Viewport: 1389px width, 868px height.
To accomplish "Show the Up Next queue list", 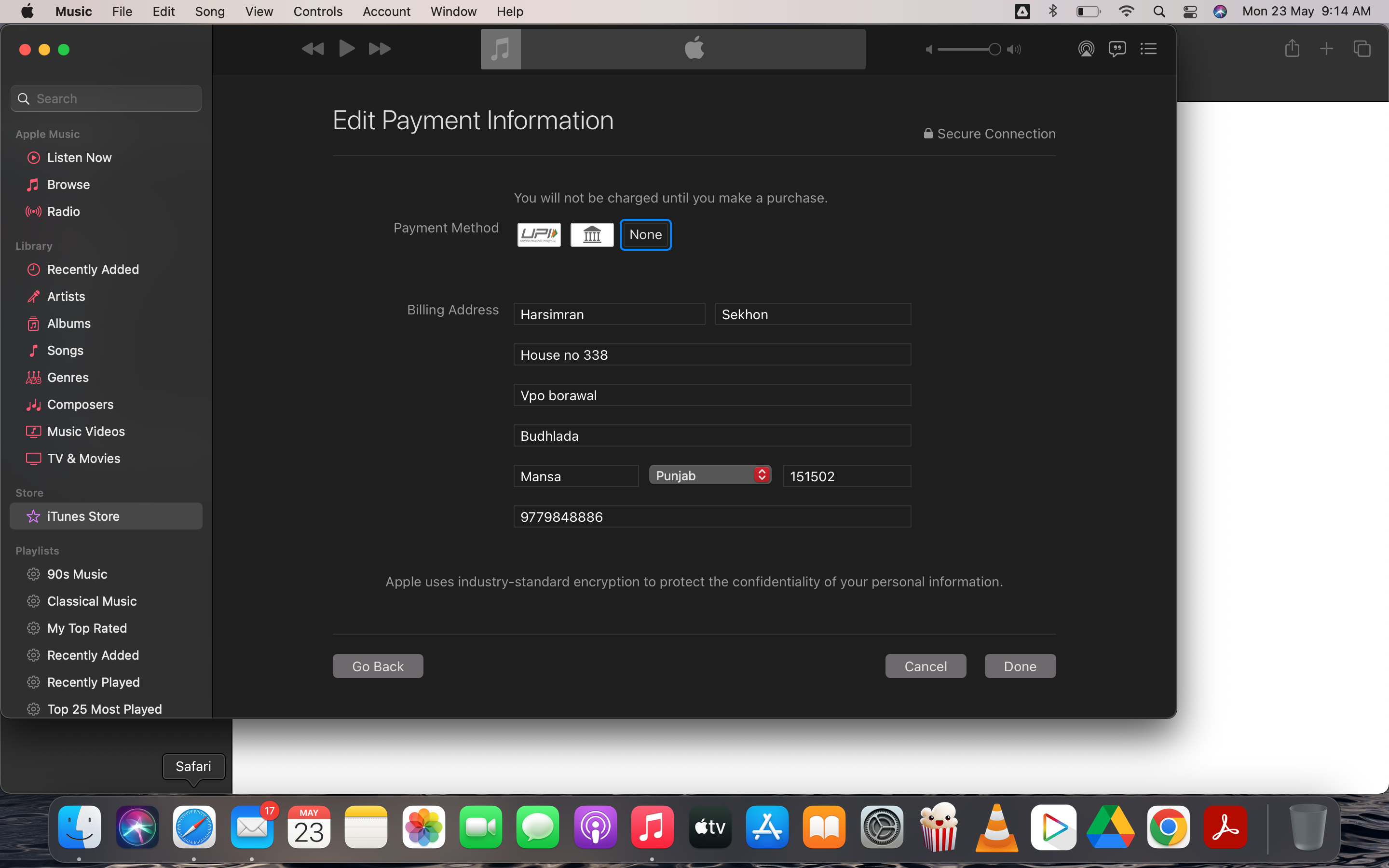I will 1148,49.
